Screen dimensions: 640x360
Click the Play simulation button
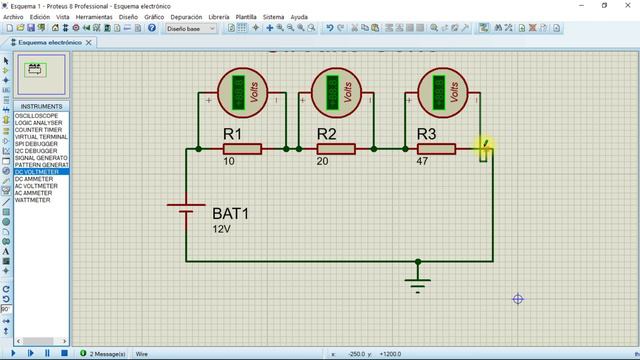pos(13,353)
